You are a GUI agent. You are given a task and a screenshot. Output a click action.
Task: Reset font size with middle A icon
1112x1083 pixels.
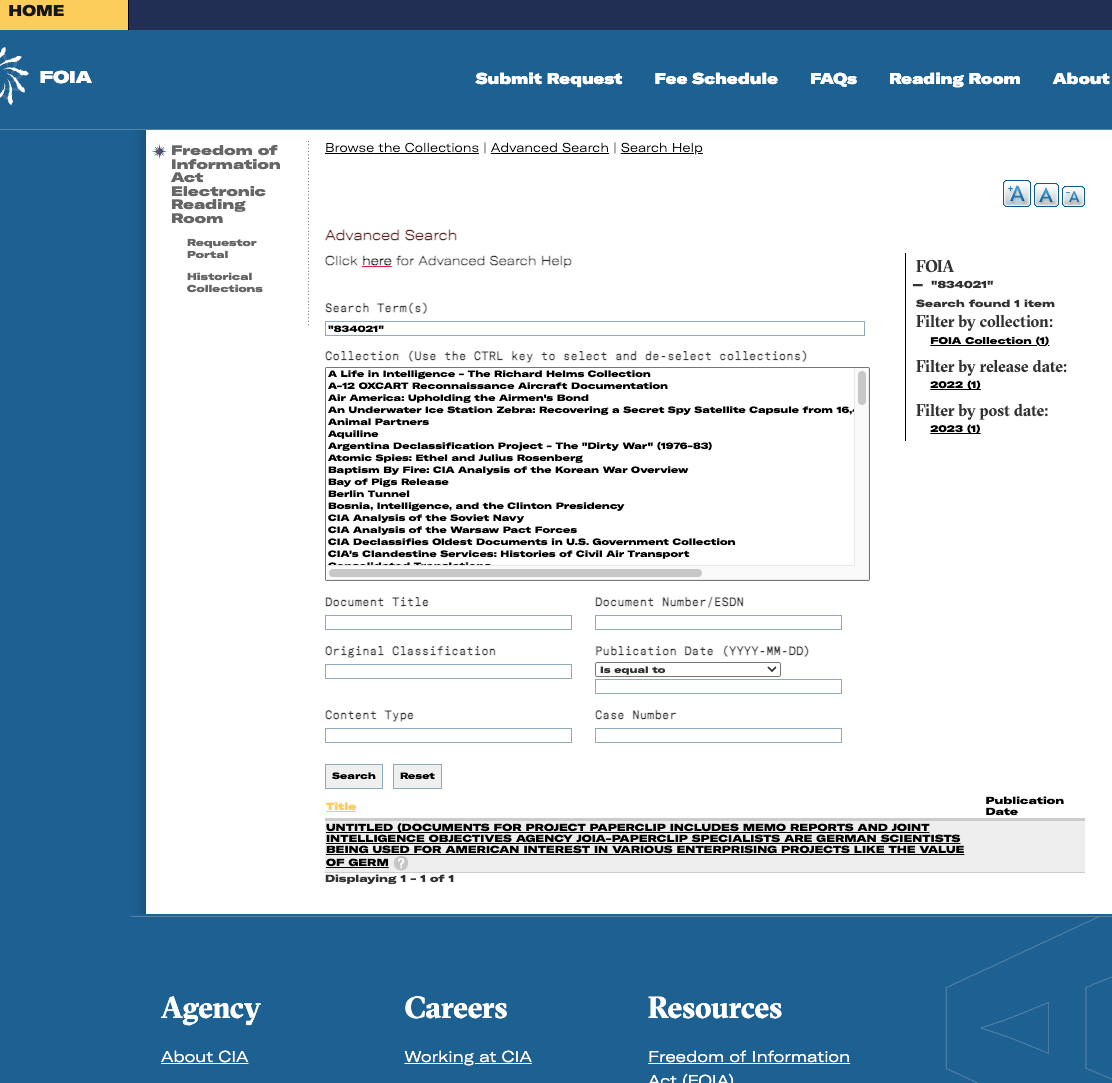(x=1046, y=195)
